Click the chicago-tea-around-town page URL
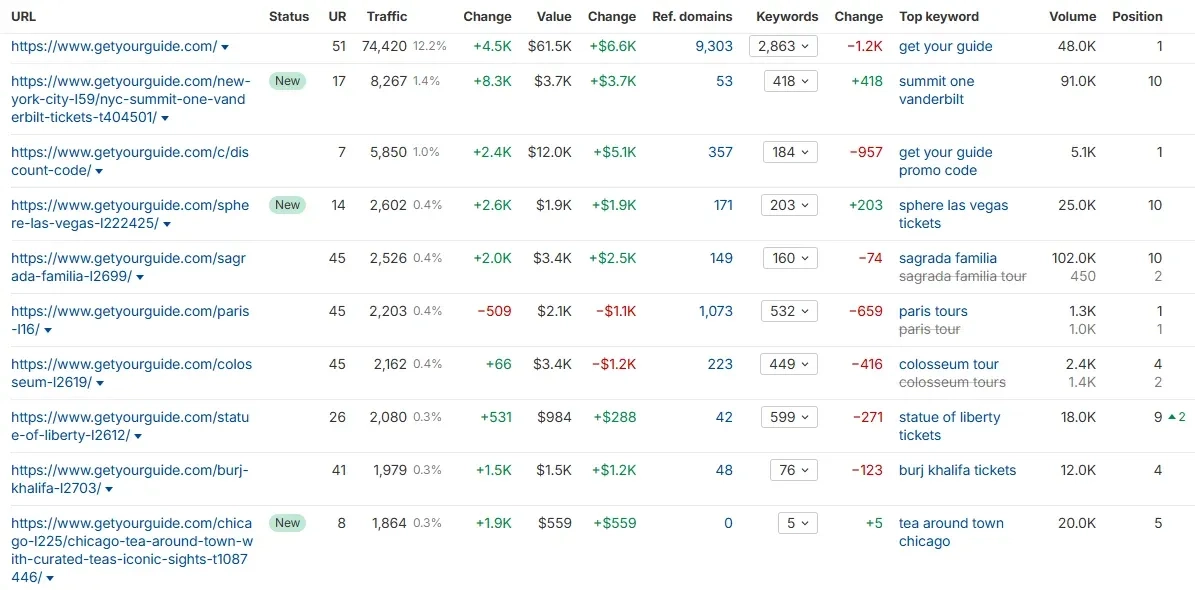Screen dimensions: 1195x590 click(x=131, y=550)
